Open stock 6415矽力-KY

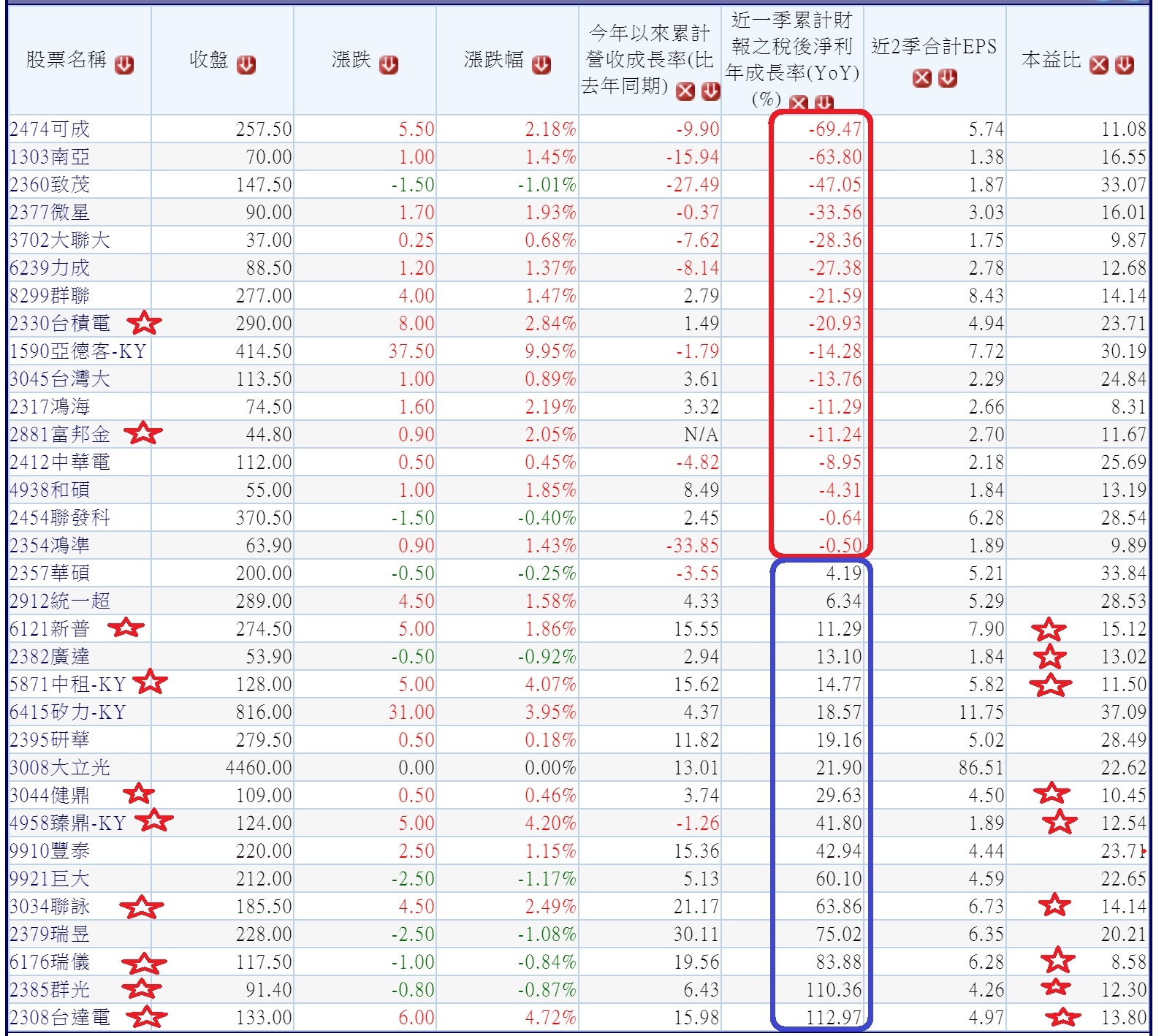[68, 712]
